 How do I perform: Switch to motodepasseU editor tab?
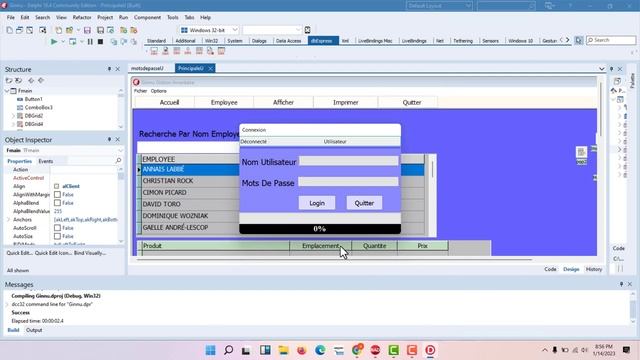pyautogui.click(x=147, y=68)
